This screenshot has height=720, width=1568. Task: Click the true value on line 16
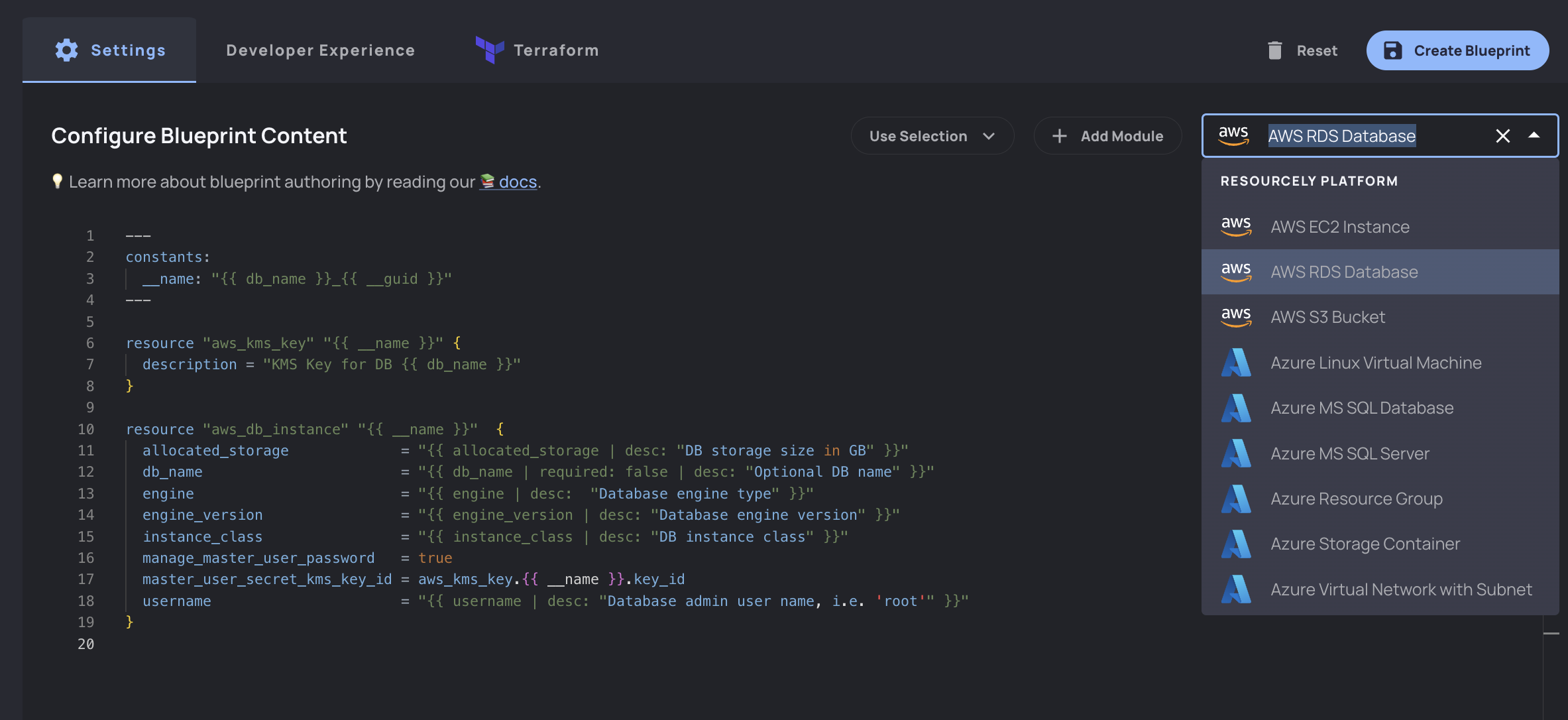click(435, 558)
